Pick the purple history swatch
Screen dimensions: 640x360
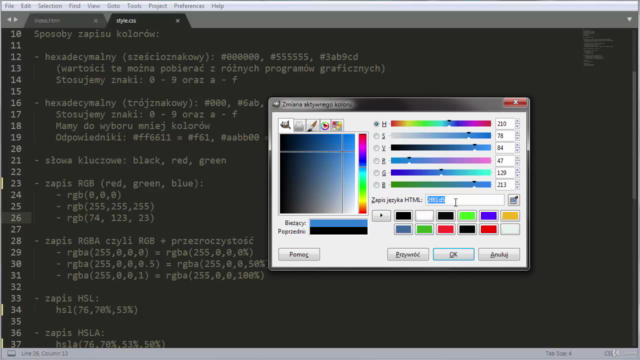(x=489, y=216)
